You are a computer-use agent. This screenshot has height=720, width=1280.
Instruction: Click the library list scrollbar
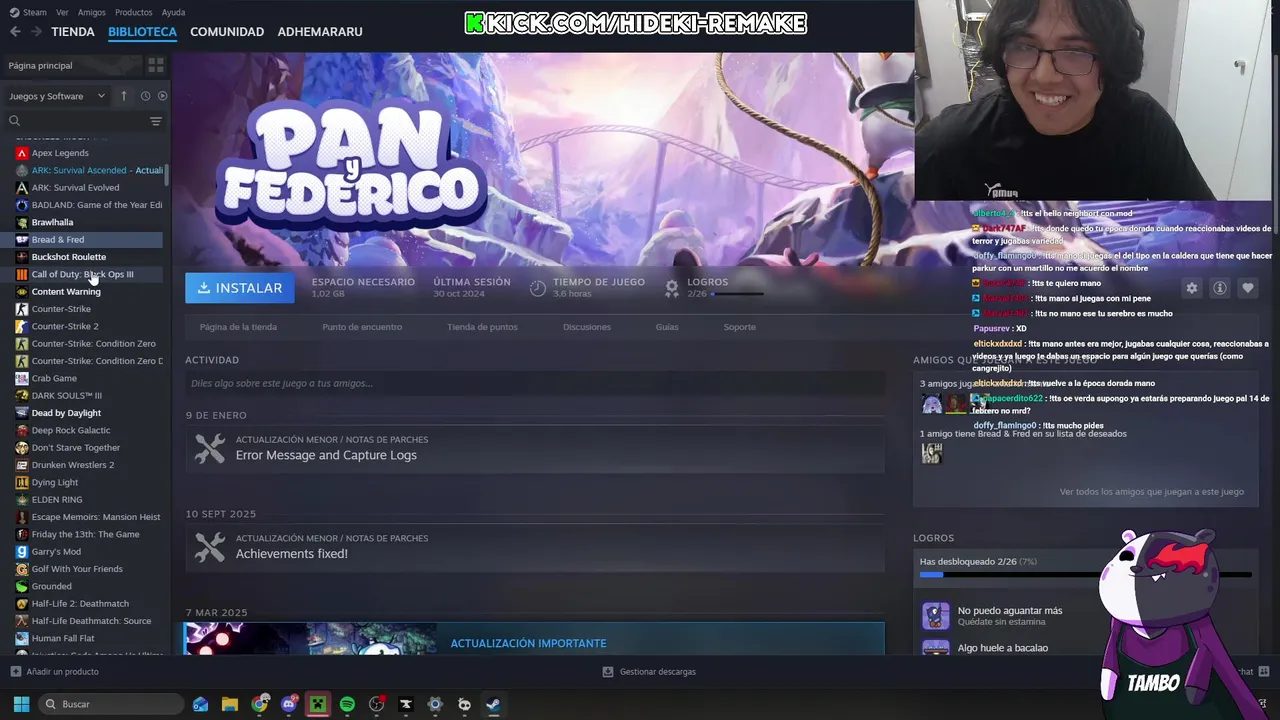tap(167, 175)
